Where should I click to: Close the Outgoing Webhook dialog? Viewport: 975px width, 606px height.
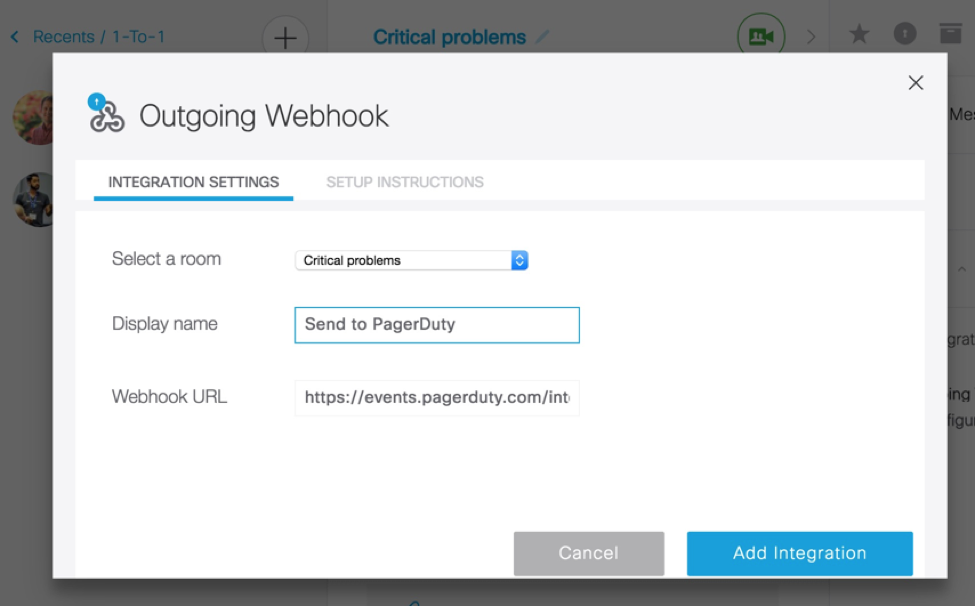coord(915,83)
